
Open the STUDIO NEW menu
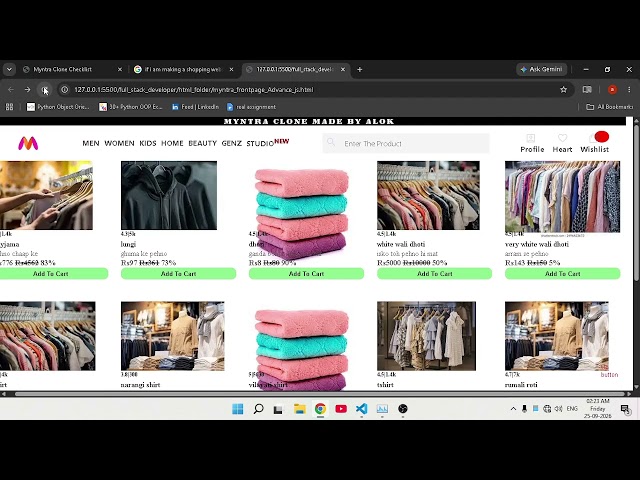point(268,143)
